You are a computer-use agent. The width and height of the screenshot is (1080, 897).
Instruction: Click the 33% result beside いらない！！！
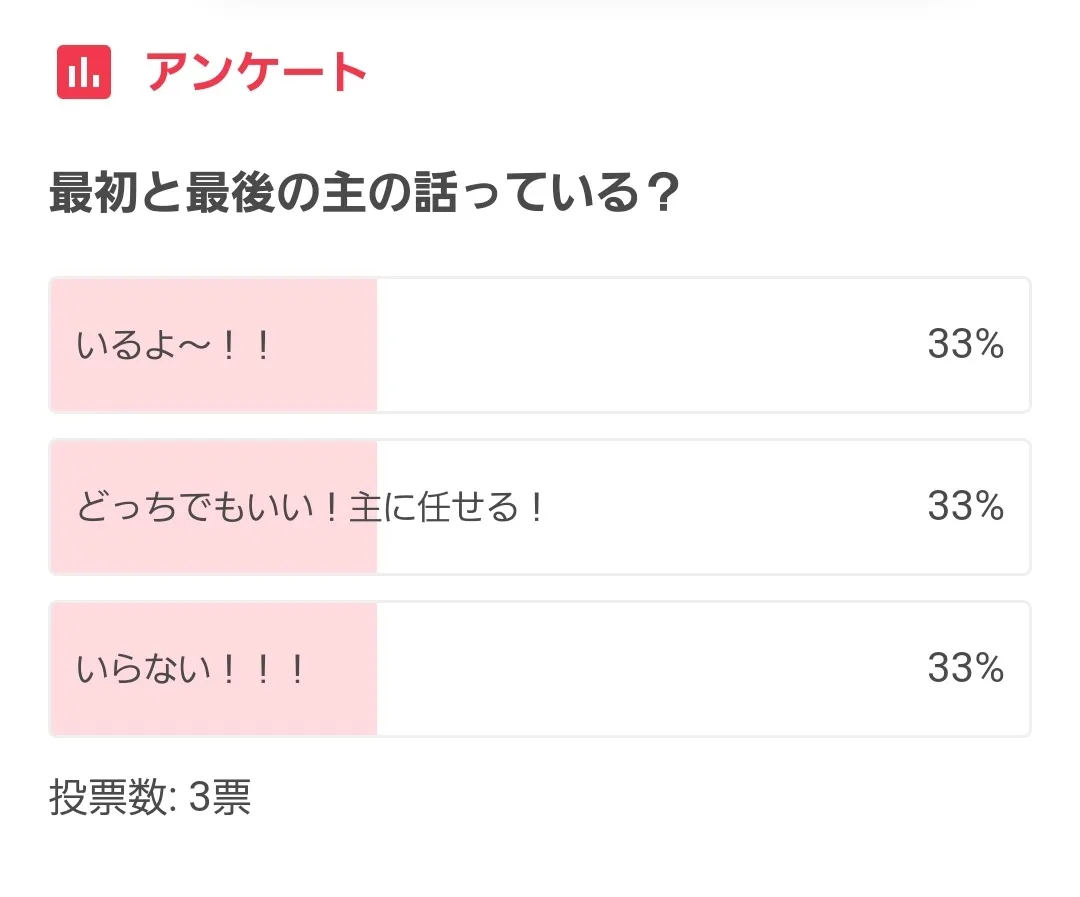point(965,668)
